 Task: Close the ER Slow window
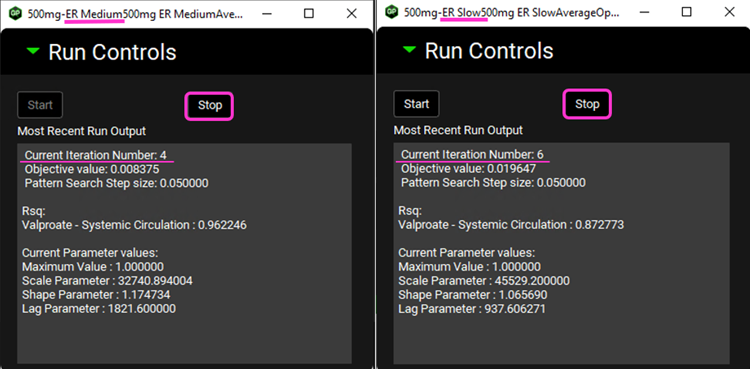729,12
